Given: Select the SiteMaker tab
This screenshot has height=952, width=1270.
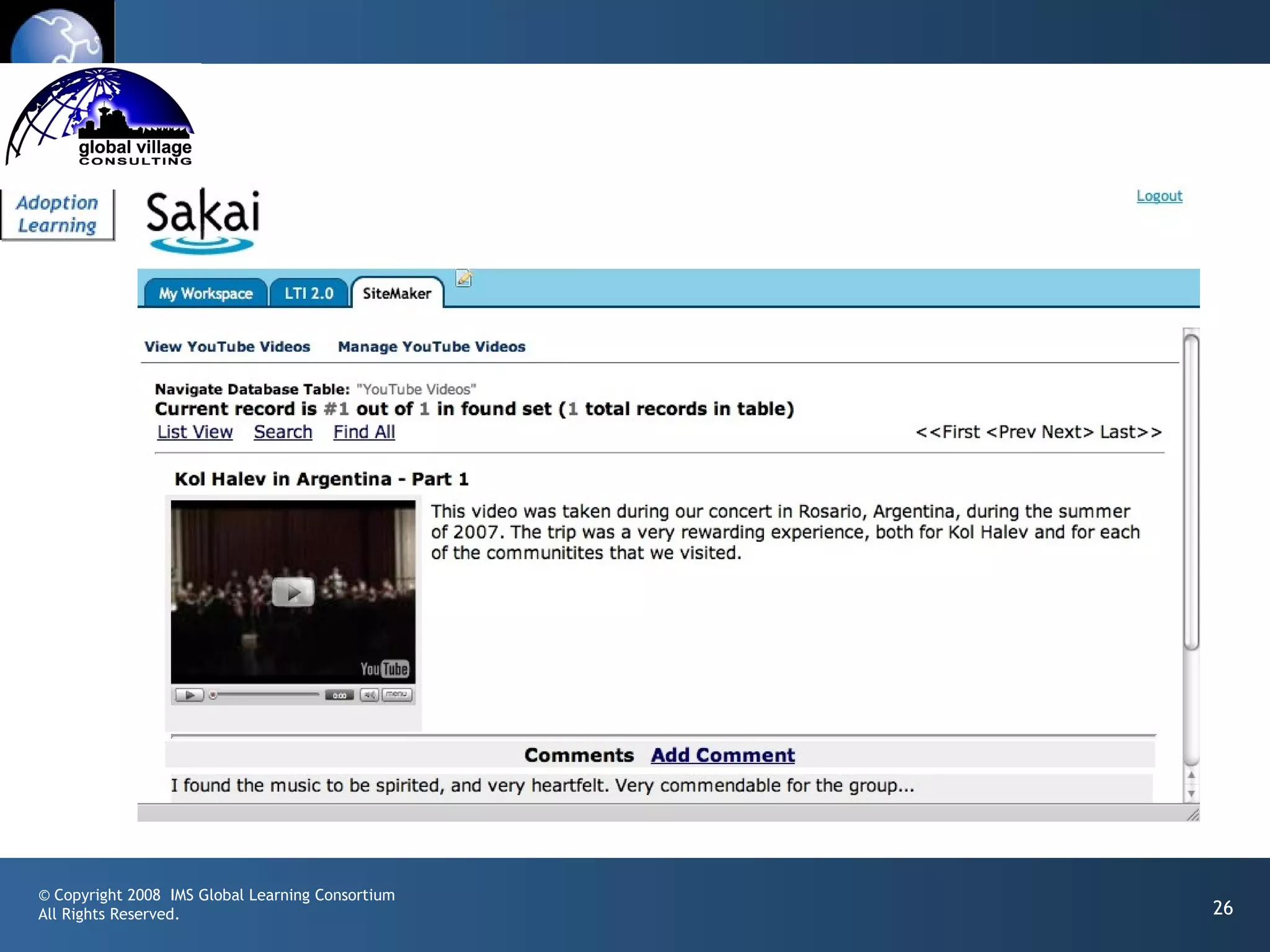Looking at the screenshot, I should tap(397, 293).
